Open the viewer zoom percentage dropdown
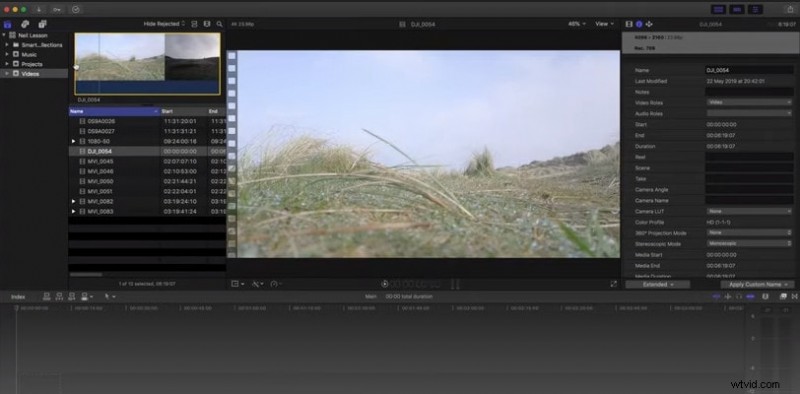 [577, 24]
